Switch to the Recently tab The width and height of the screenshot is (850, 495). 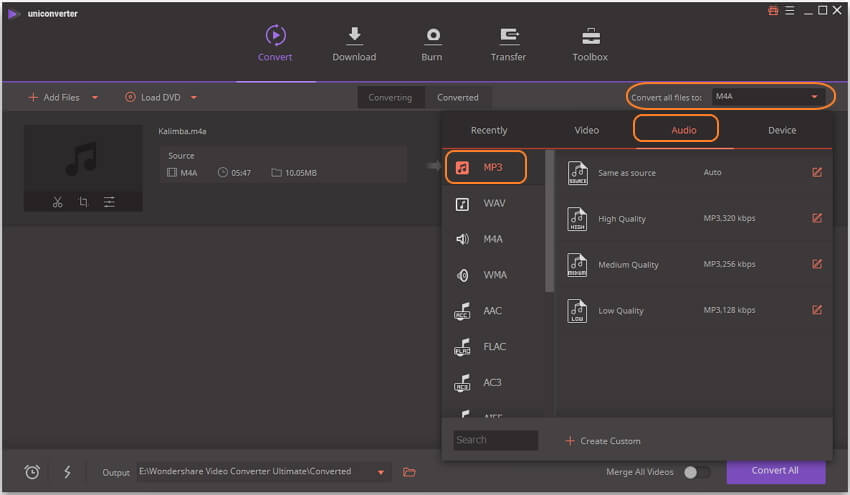pos(489,130)
